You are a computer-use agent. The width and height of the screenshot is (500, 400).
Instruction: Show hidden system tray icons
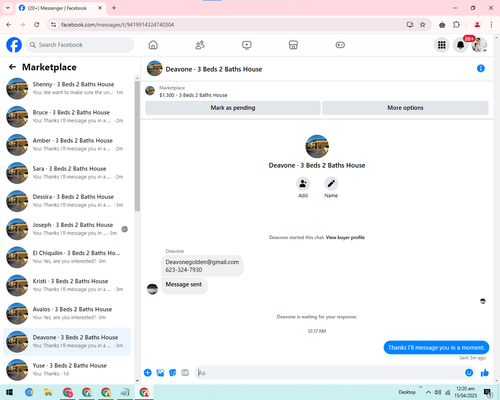click(x=428, y=392)
